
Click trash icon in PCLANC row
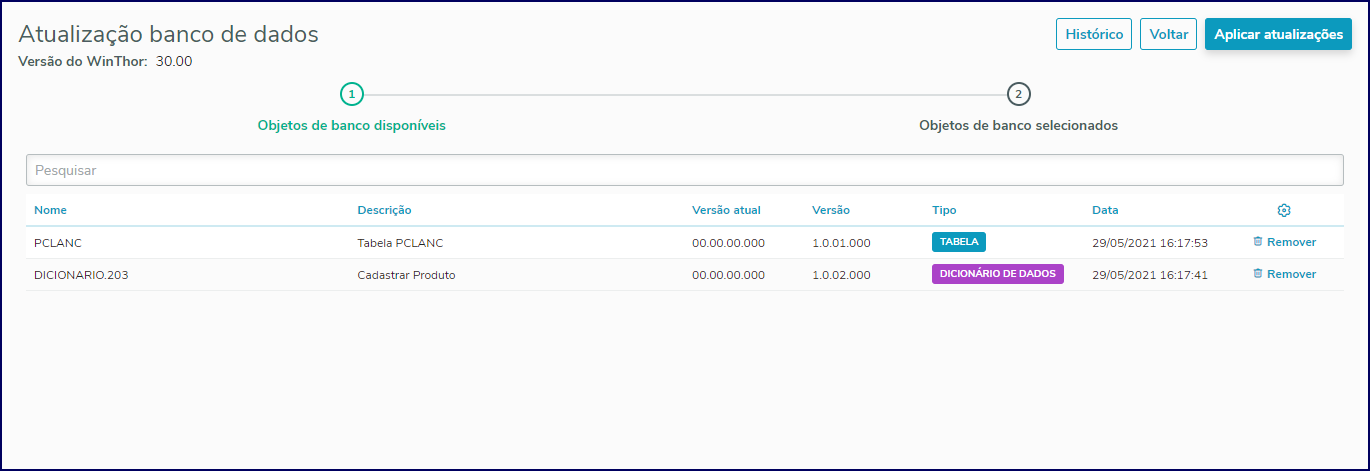1258,241
